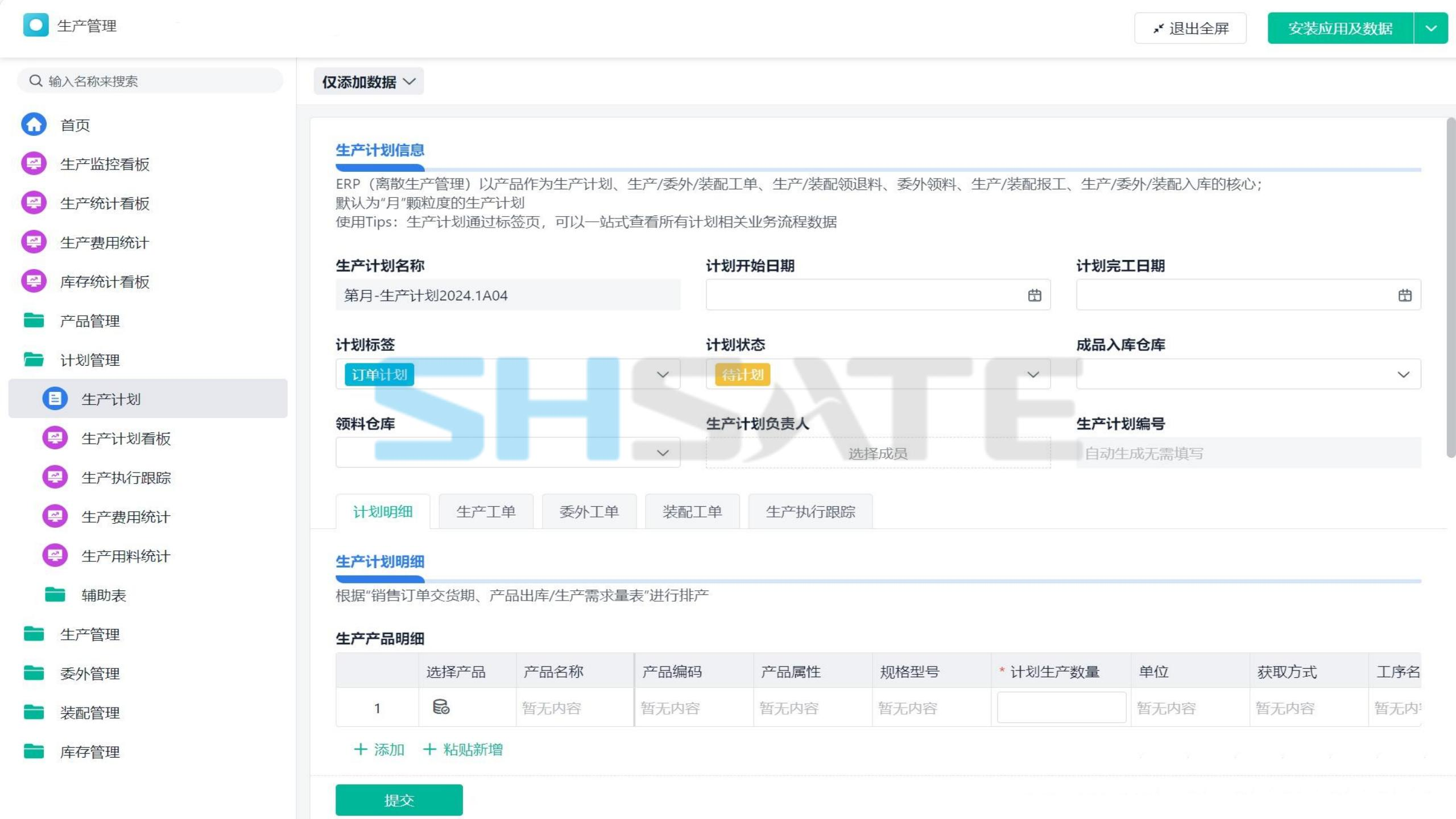Open the calendar picker for 计划完工日期

(x=1405, y=295)
